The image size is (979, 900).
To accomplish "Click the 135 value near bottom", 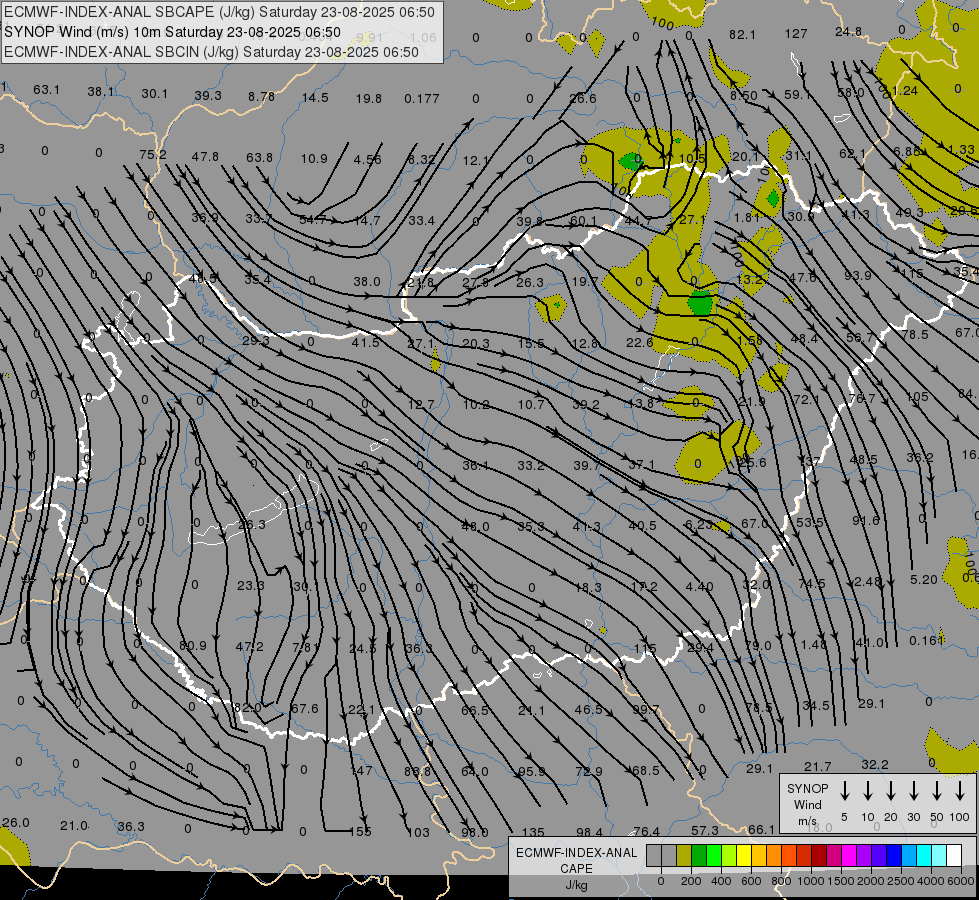I will 533,833.
